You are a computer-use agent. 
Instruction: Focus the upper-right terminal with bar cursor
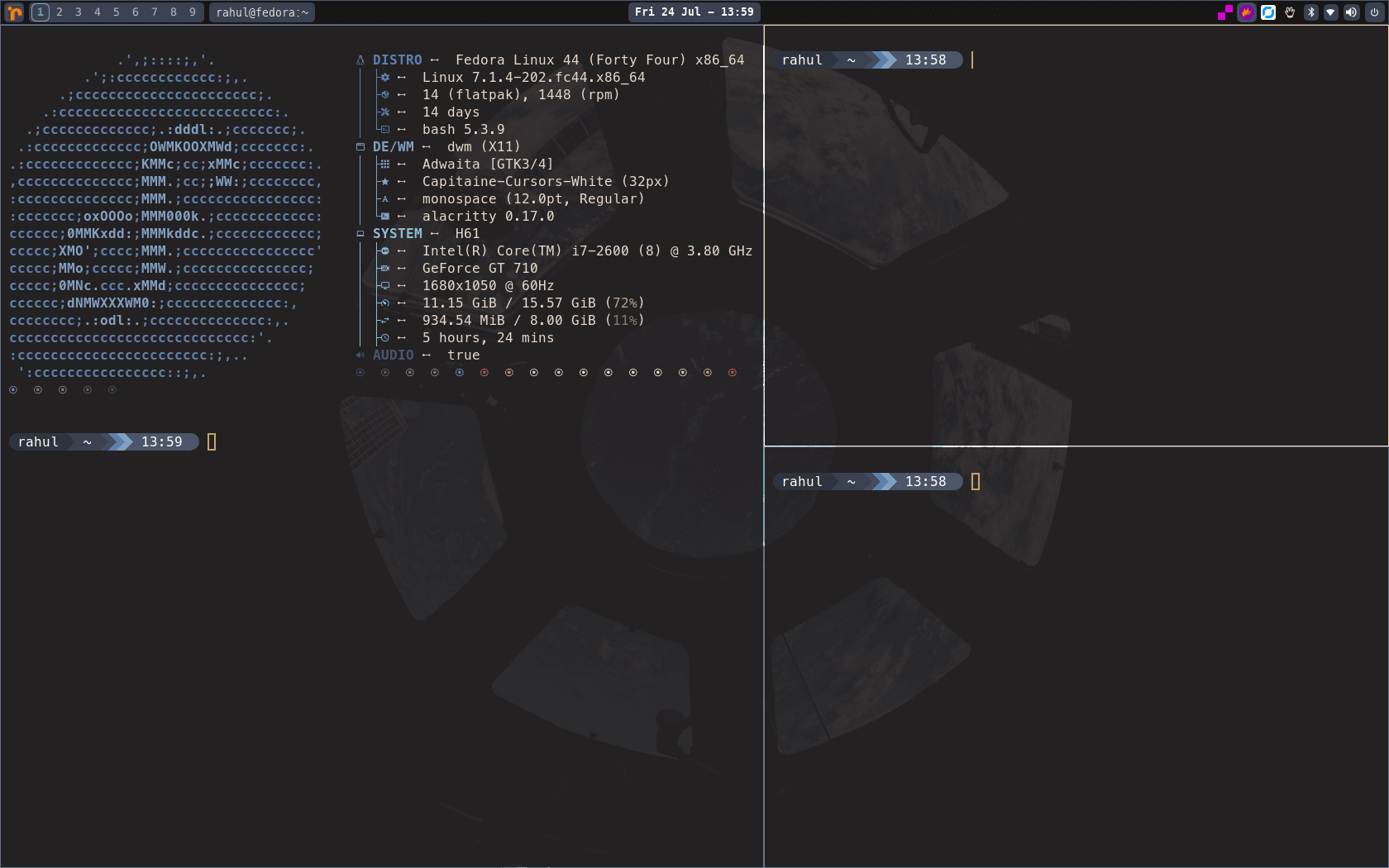pos(1076,236)
